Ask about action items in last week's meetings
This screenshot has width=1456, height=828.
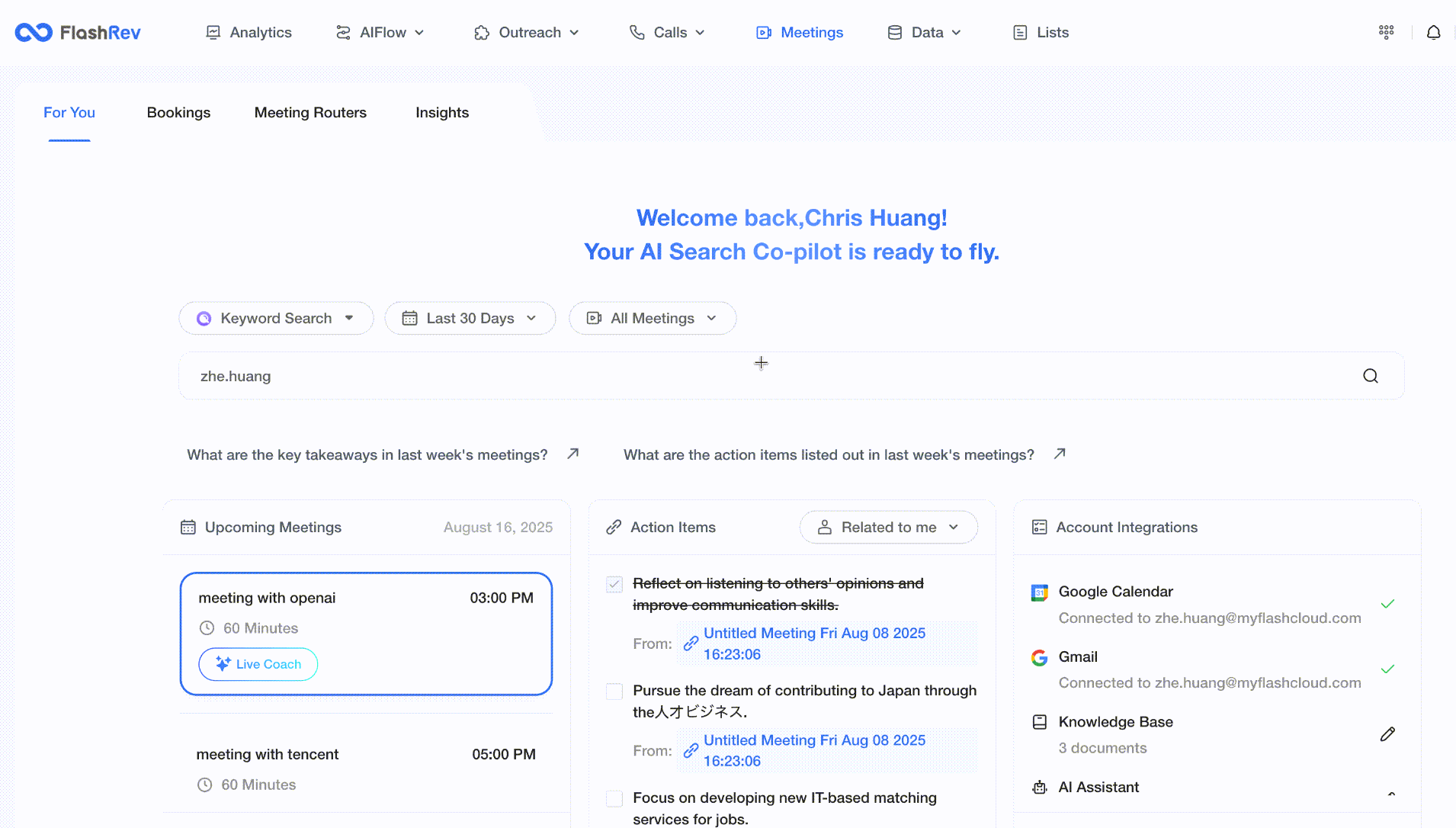(x=829, y=454)
